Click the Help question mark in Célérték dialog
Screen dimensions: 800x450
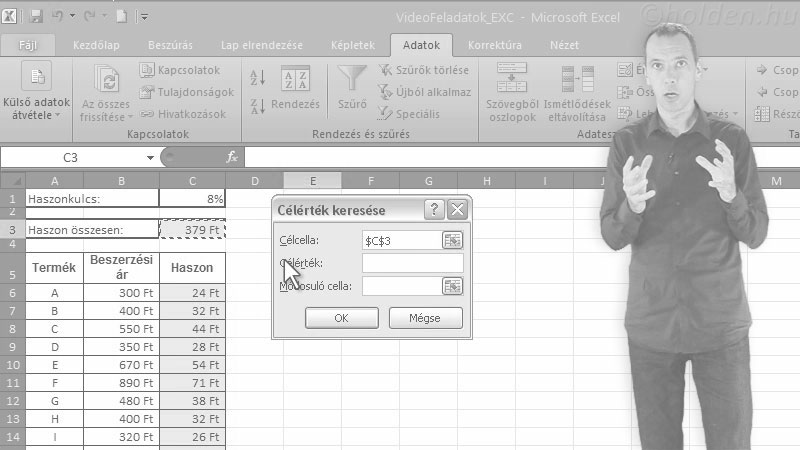[434, 209]
